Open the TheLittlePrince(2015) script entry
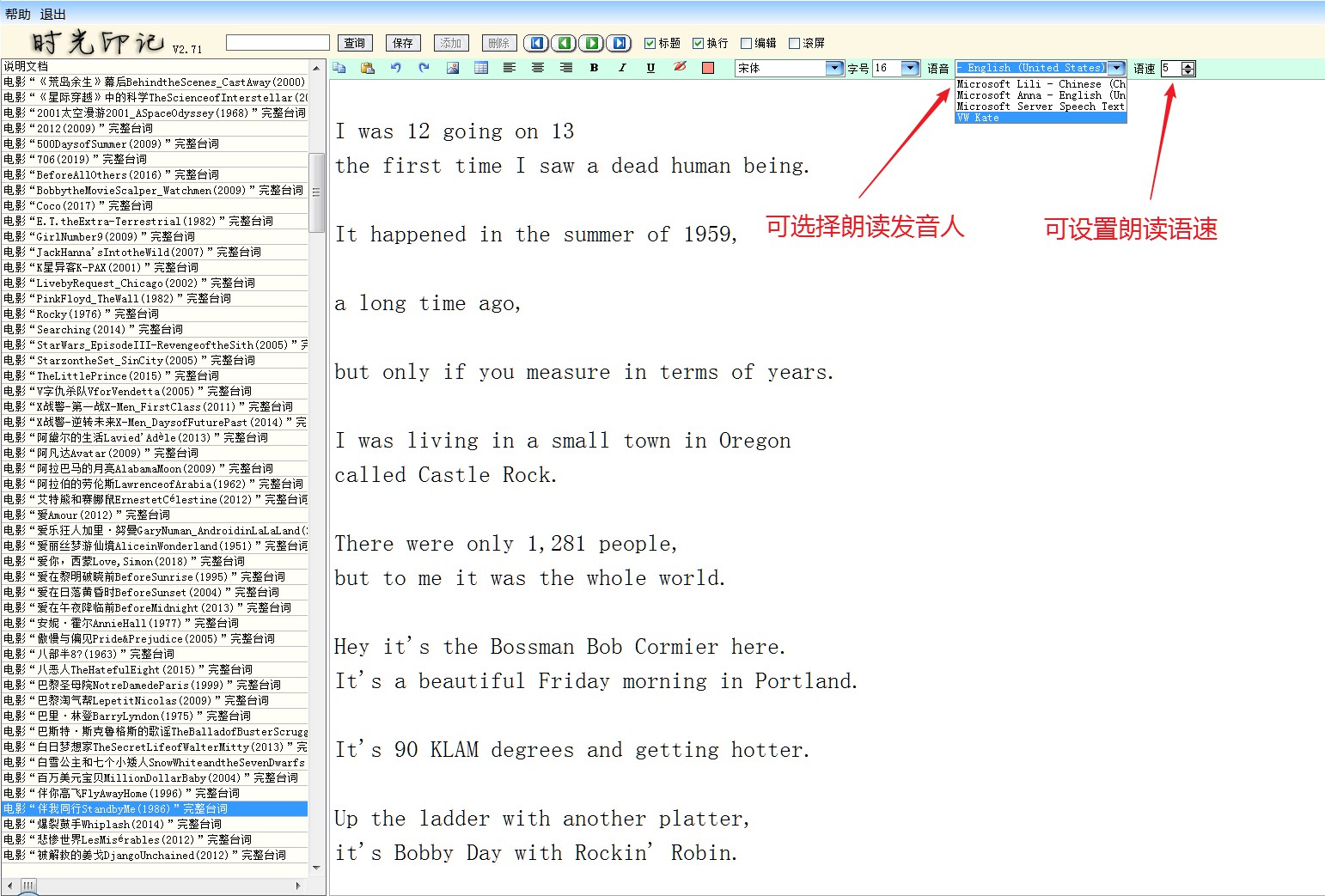The image size is (1325, 896). pyautogui.click(x=155, y=375)
